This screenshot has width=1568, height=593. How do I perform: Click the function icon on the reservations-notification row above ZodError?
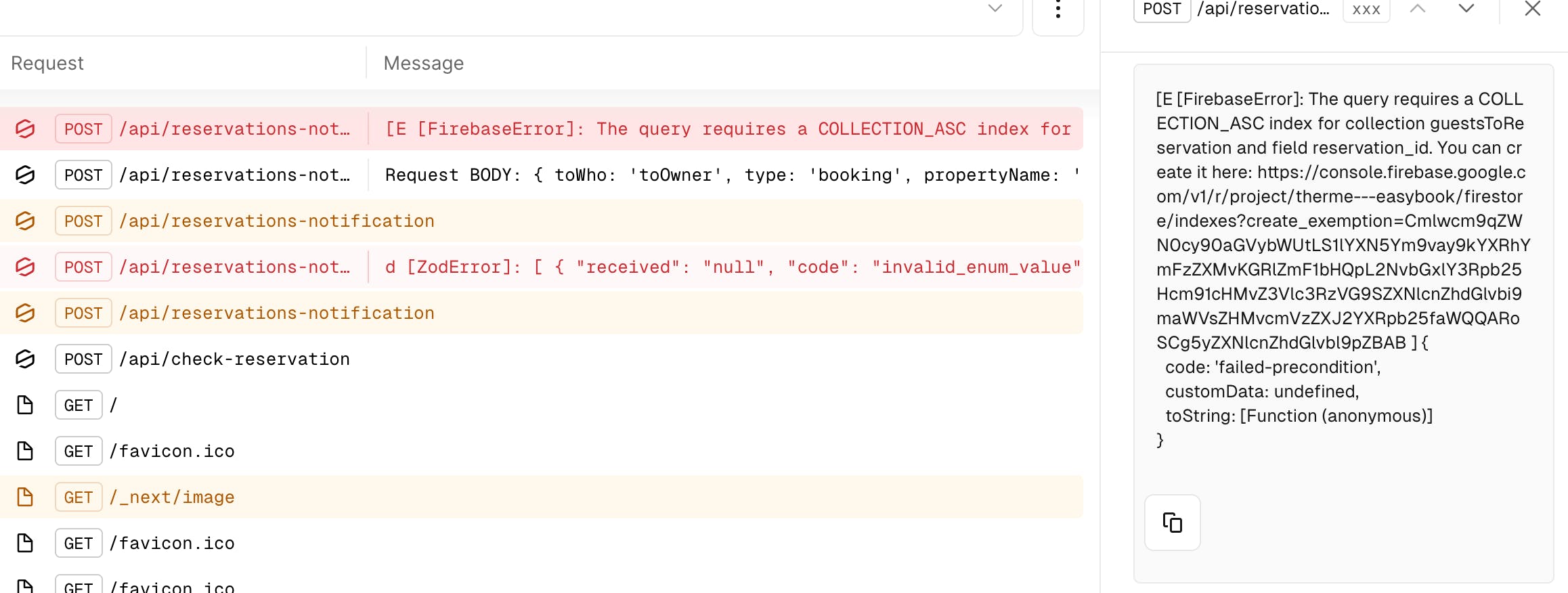[25, 221]
